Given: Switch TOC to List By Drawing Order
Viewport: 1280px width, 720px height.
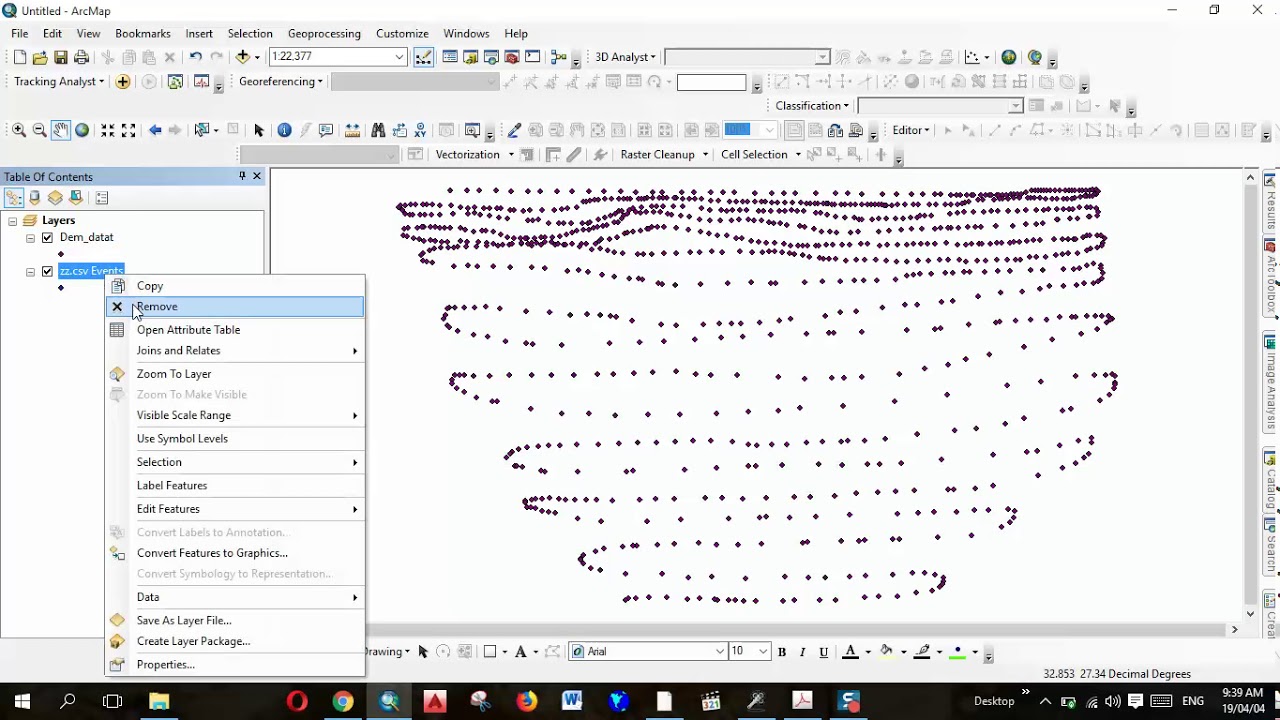Looking at the screenshot, I should pos(14,198).
